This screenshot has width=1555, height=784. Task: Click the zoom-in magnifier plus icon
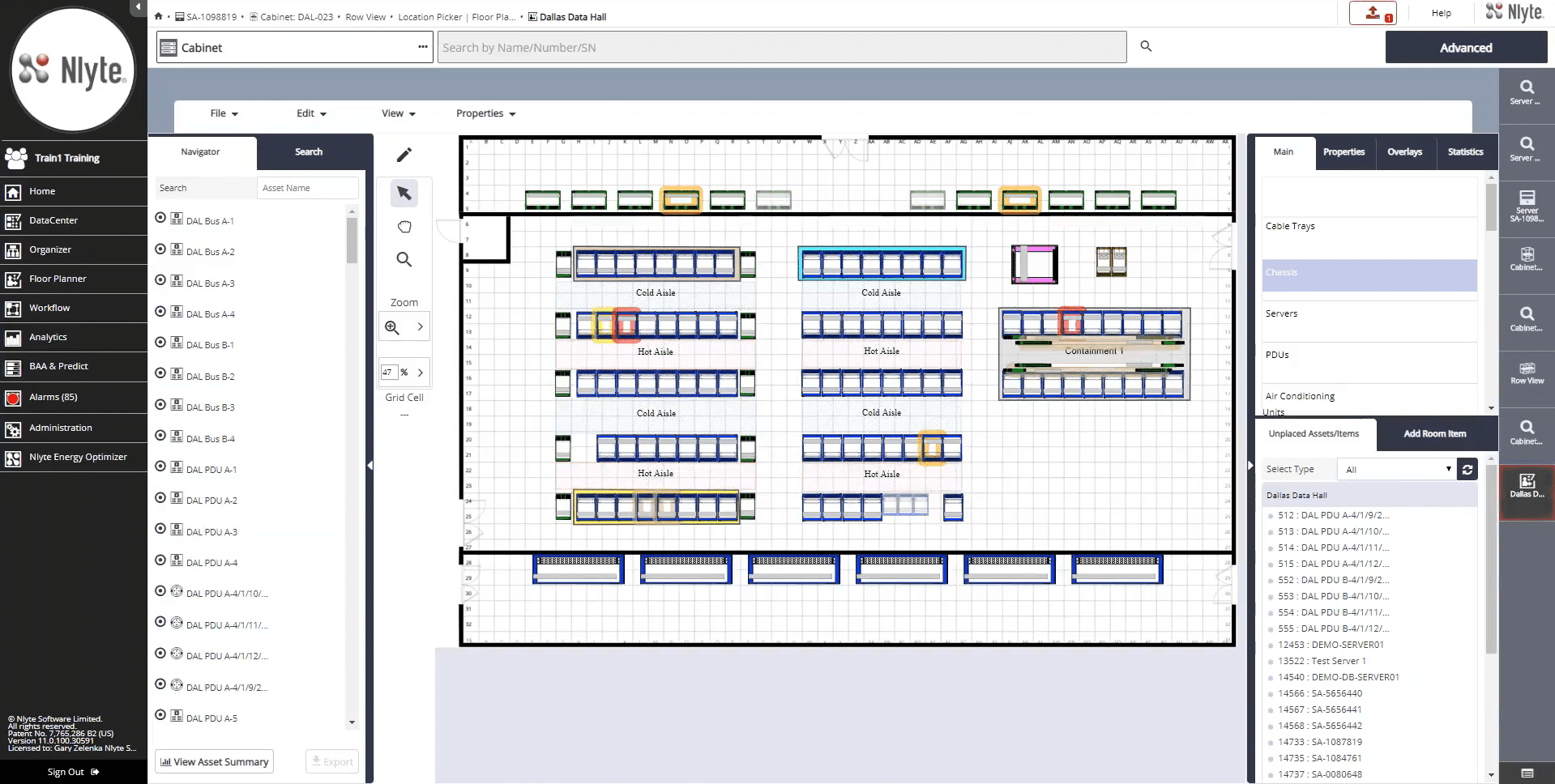(392, 327)
